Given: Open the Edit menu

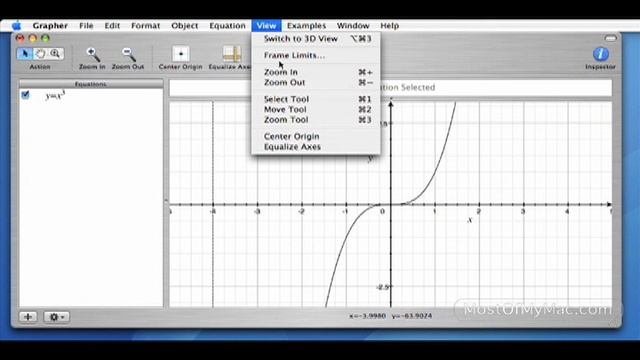Looking at the screenshot, I should point(112,26).
